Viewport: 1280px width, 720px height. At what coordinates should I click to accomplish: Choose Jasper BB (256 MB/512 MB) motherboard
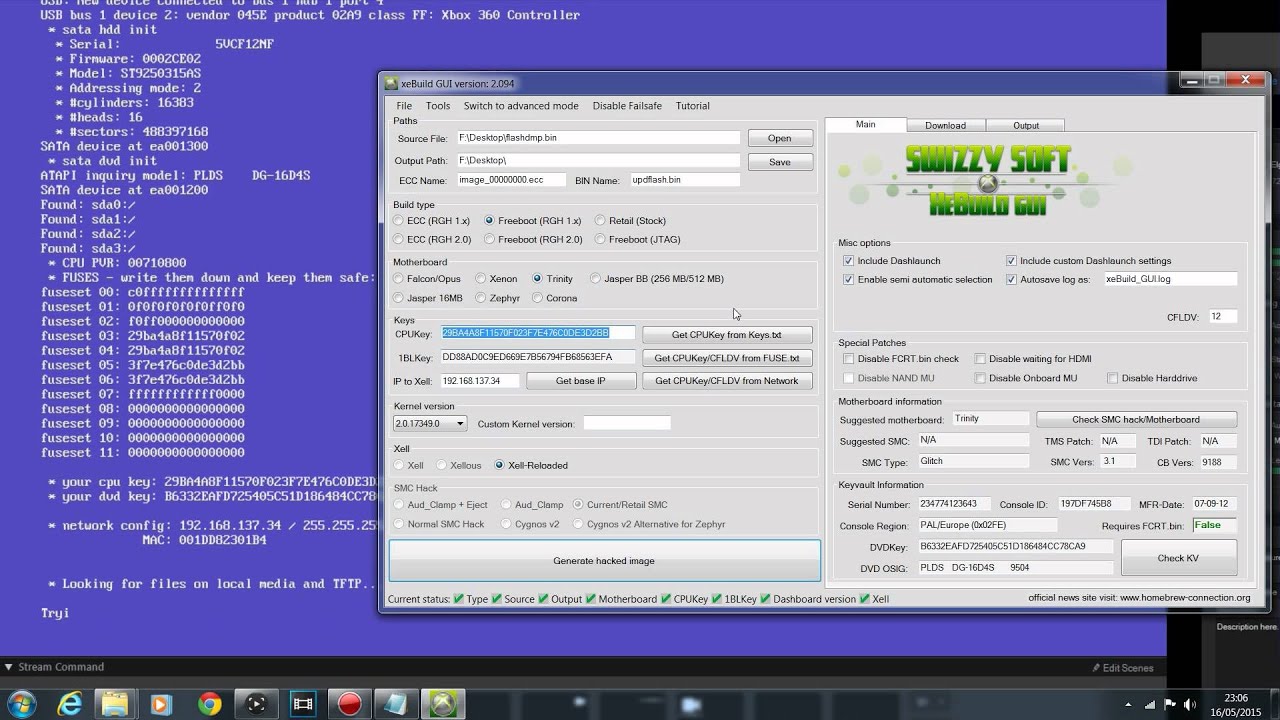(x=657, y=279)
